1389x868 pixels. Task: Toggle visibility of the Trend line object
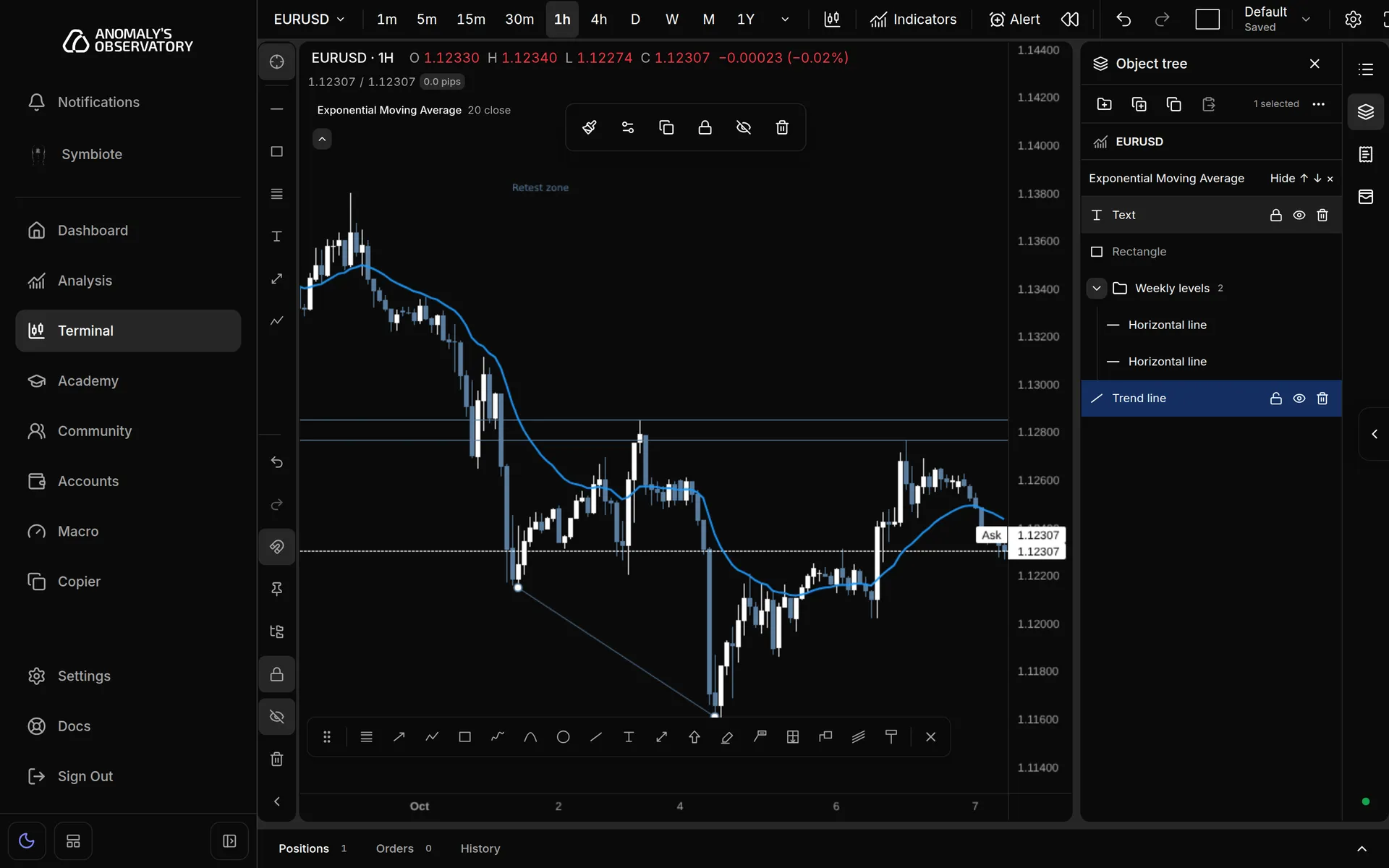tap(1299, 399)
